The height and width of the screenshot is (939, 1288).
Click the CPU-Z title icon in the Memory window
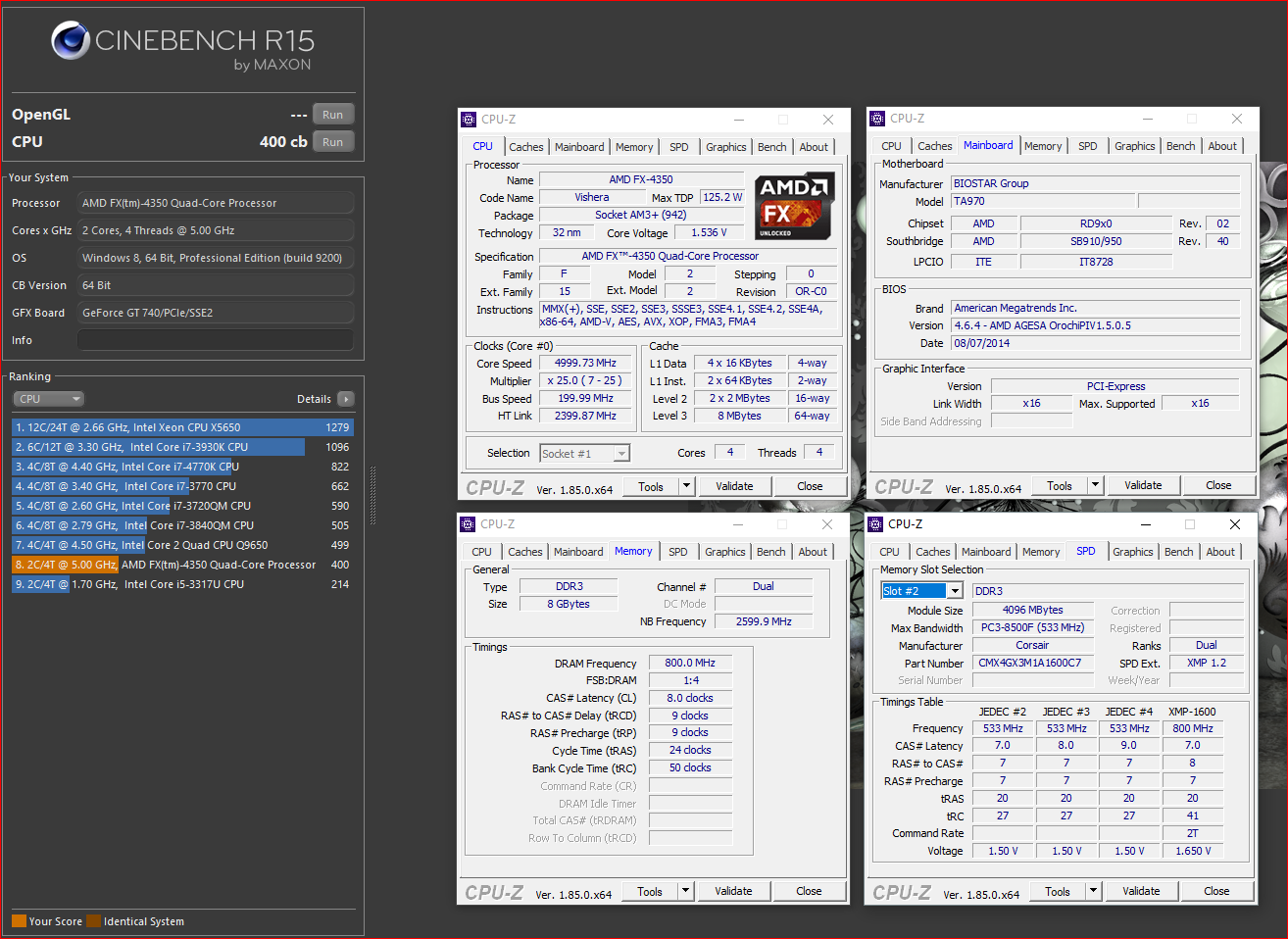(468, 524)
